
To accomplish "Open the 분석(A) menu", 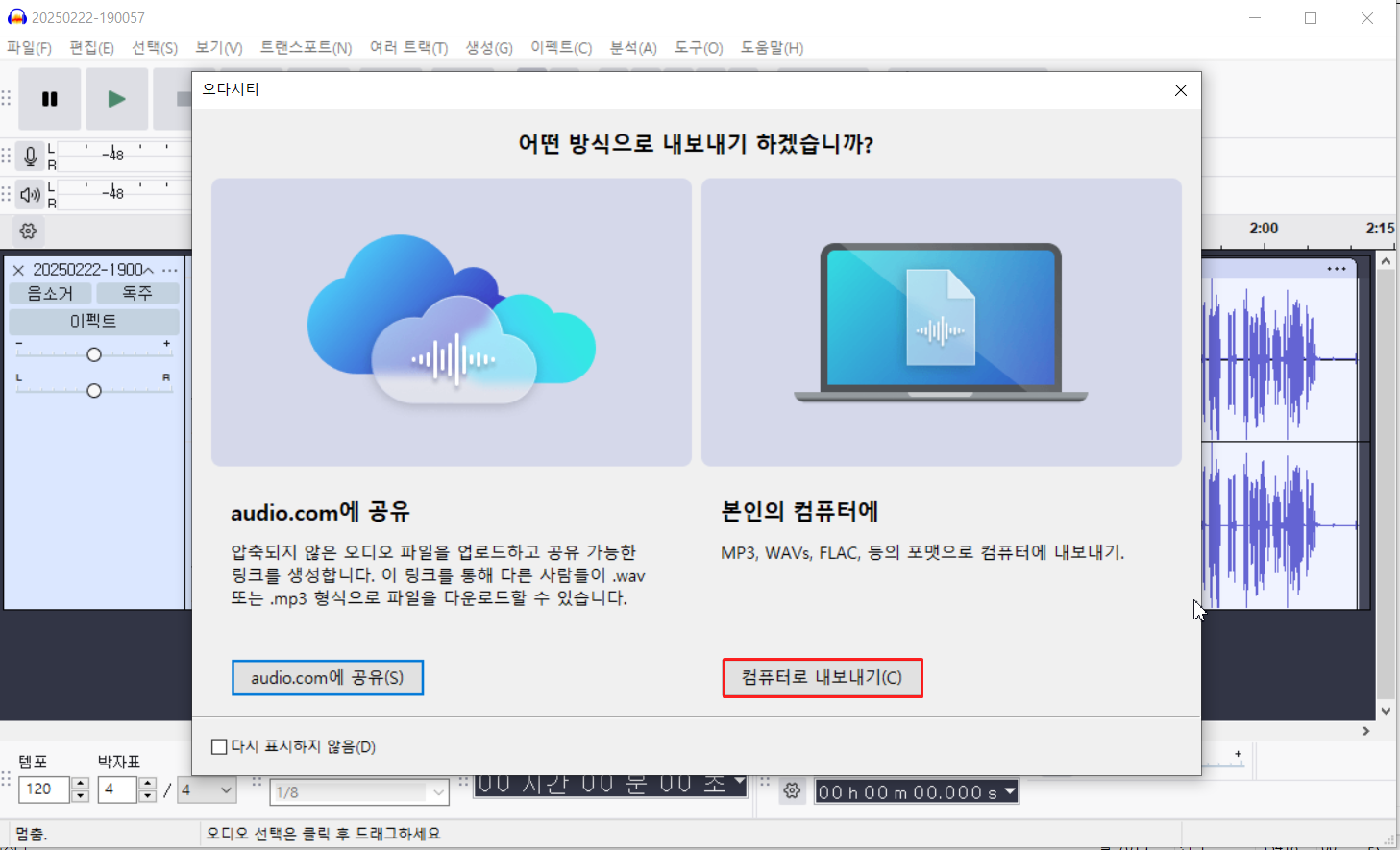I will click(633, 48).
